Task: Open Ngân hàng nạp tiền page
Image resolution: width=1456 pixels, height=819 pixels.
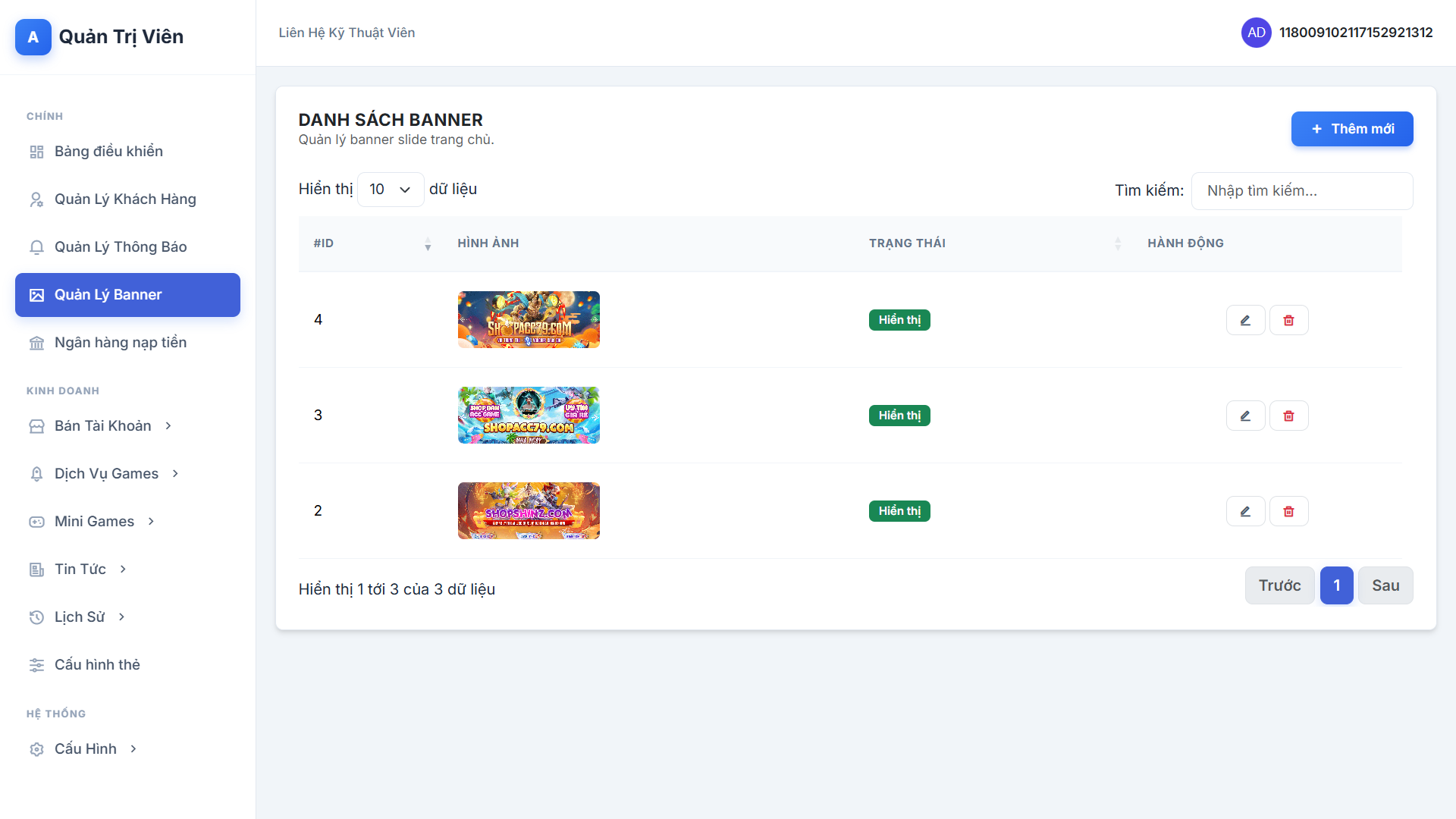Action: coord(121,343)
